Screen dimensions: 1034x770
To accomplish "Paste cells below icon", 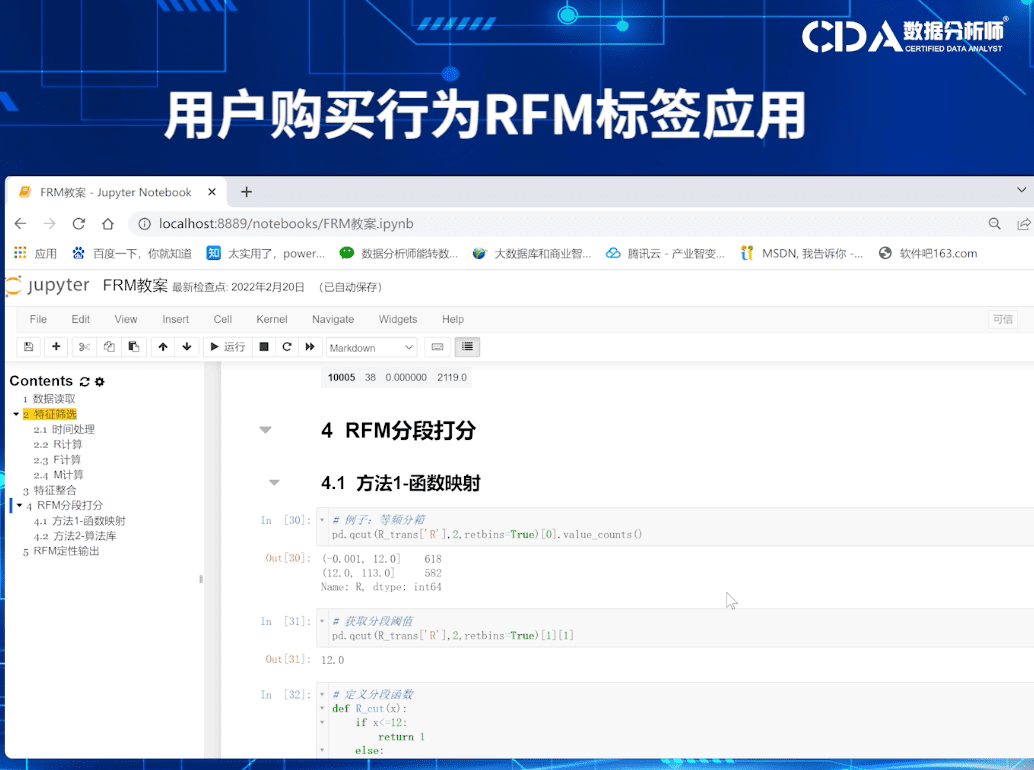I will tap(134, 347).
